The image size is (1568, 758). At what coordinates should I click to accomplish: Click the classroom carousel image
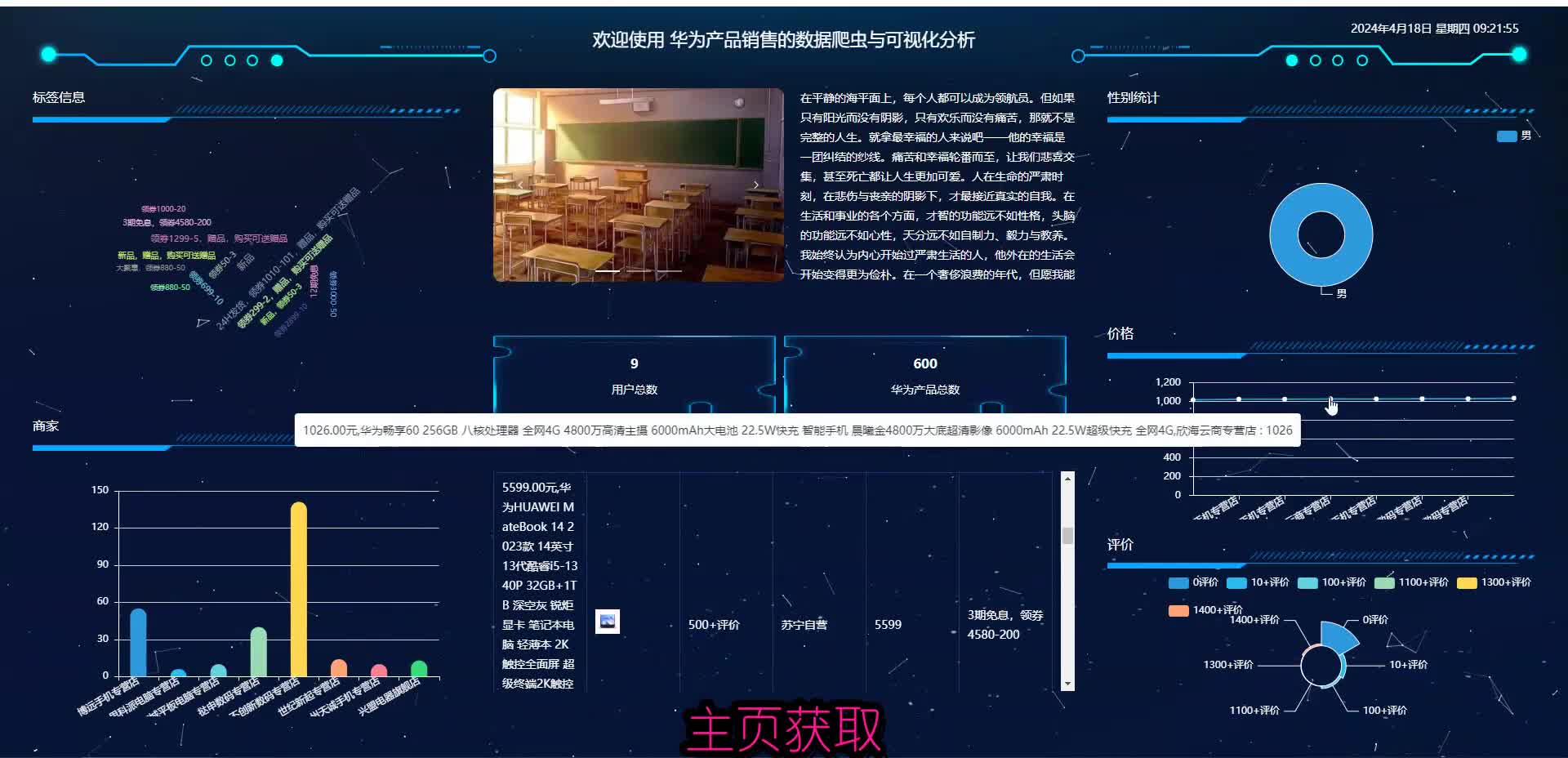(639, 185)
